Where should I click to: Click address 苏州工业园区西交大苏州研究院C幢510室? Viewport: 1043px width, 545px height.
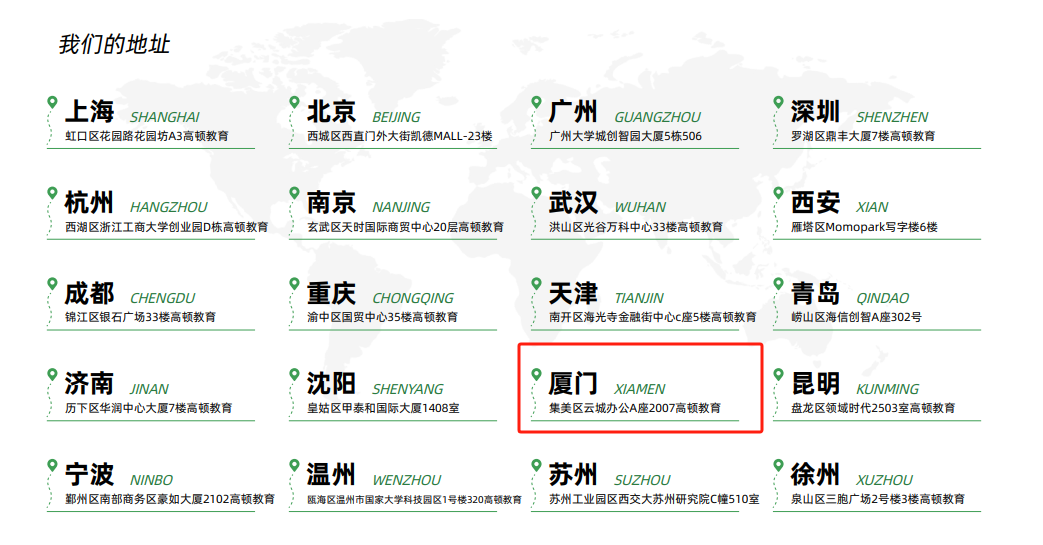(654, 499)
